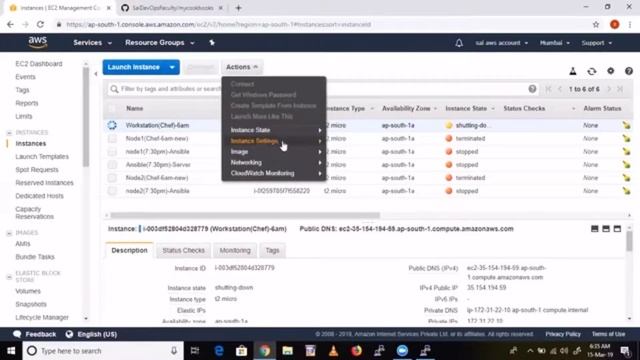This screenshot has height=360, width=640.
Task: Click the flask experiments icon
Action: [x=573, y=71]
